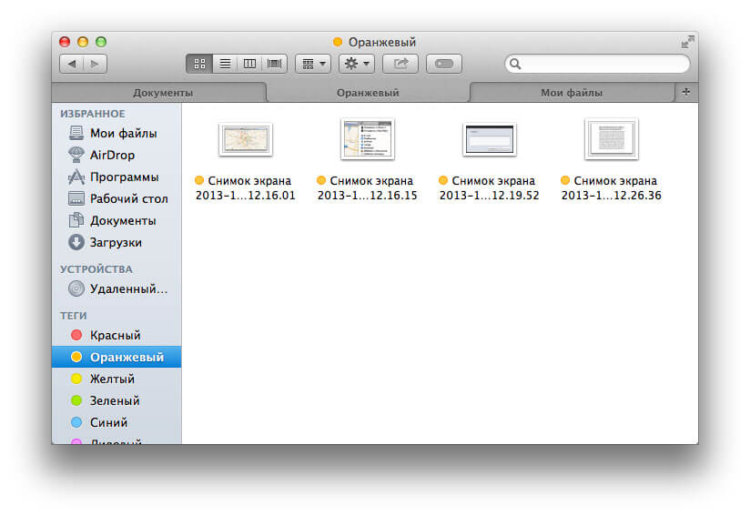The height and width of the screenshot is (516, 750).
Task: Select Удаленный disc under devices
Action: point(117,289)
